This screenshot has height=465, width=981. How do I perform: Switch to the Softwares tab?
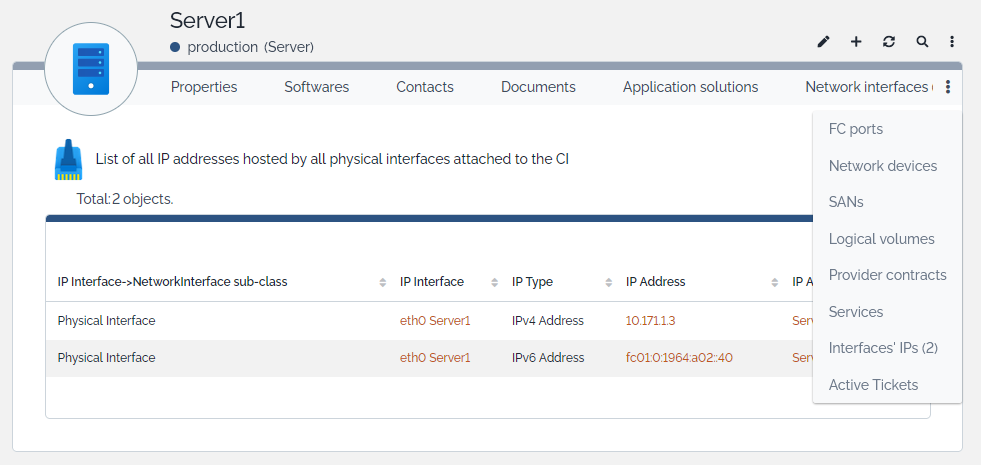[x=316, y=87]
